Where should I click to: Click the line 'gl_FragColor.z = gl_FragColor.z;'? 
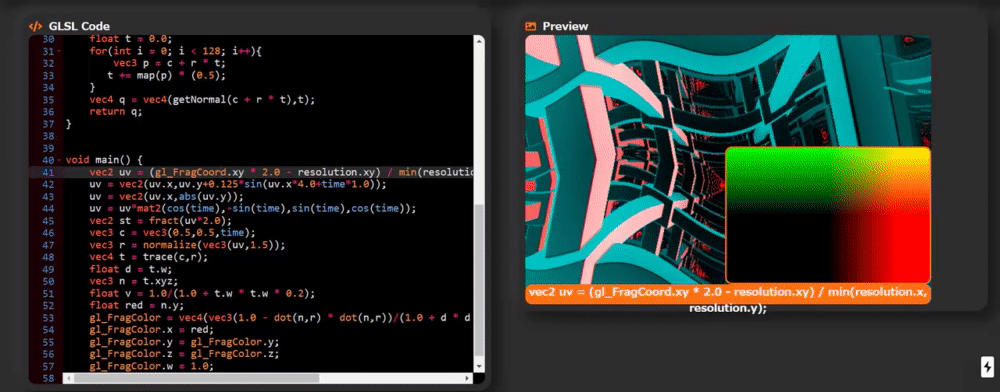pyautogui.click(x=184, y=354)
